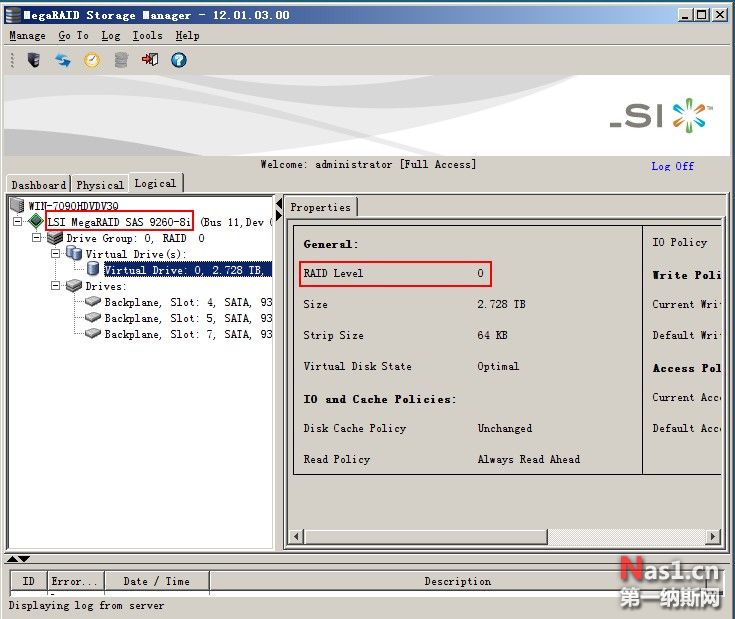Switch to the Dashboard tab
The width and height of the screenshot is (735, 619).
[39, 185]
